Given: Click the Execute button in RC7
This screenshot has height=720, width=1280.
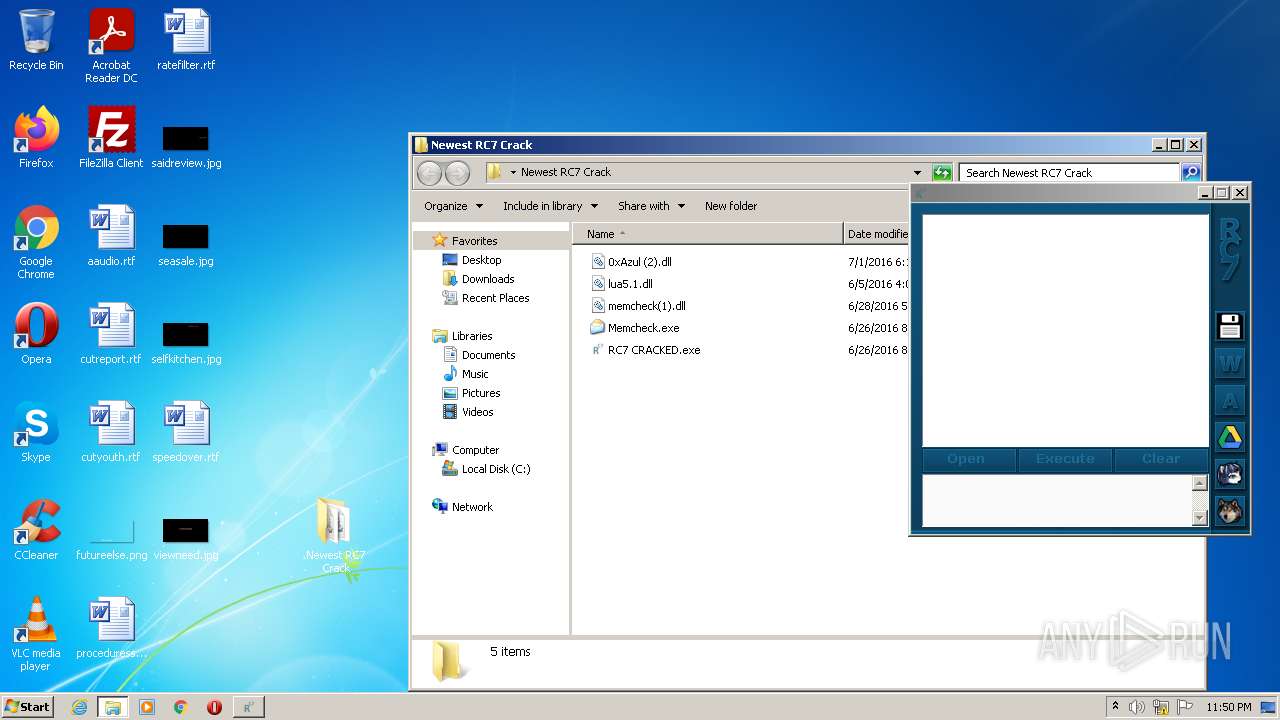Looking at the screenshot, I should 1065,459.
